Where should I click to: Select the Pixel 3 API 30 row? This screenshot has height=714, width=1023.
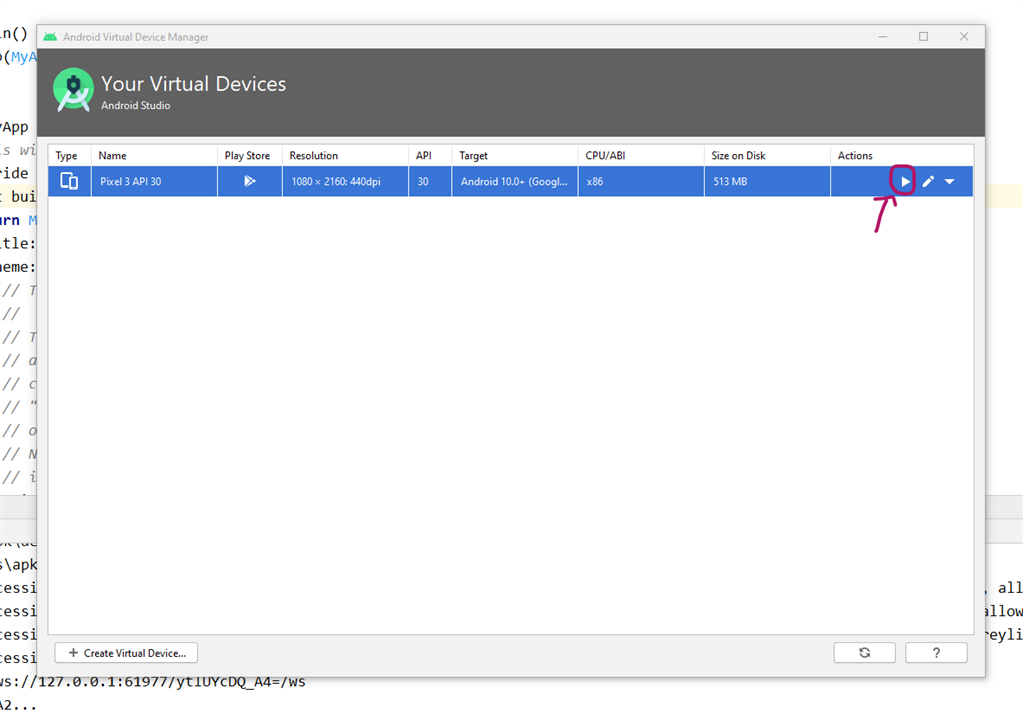click(x=400, y=181)
